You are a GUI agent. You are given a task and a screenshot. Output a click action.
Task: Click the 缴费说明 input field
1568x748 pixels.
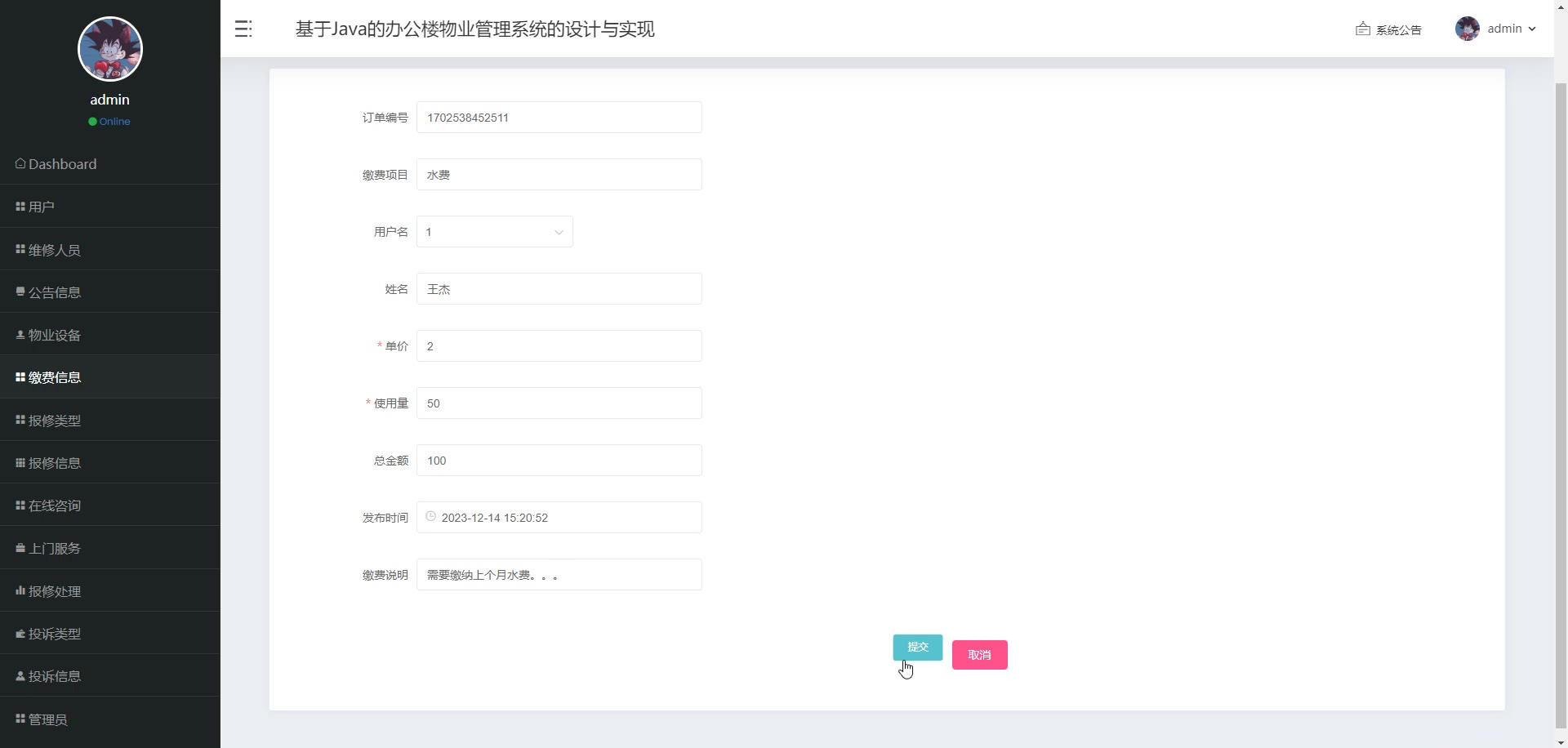559,575
